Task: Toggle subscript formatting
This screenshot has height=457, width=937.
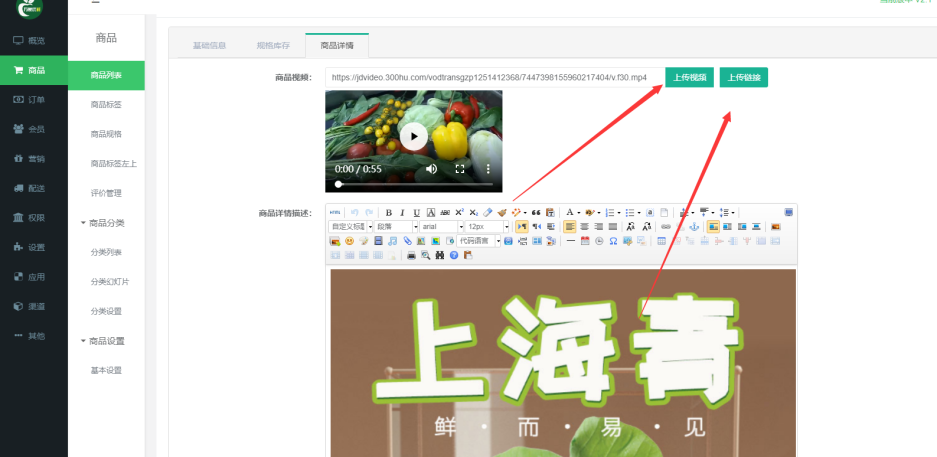Action: (x=473, y=213)
